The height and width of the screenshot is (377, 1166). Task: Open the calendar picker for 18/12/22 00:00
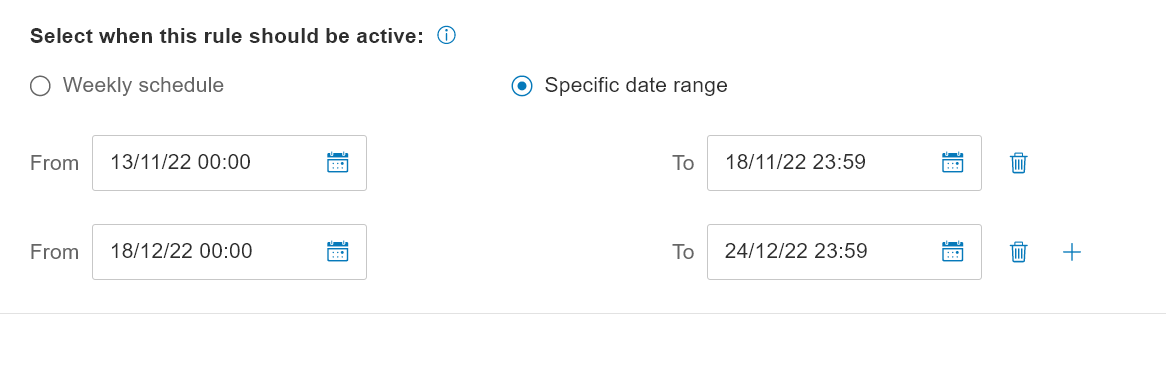338,251
